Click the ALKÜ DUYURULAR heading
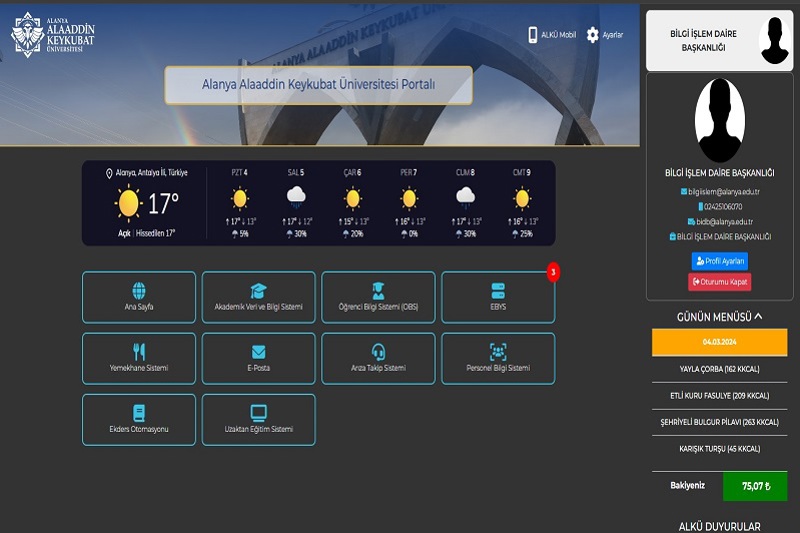The width and height of the screenshot is (800, 533). pyautogui.click(x=719, y=526)
